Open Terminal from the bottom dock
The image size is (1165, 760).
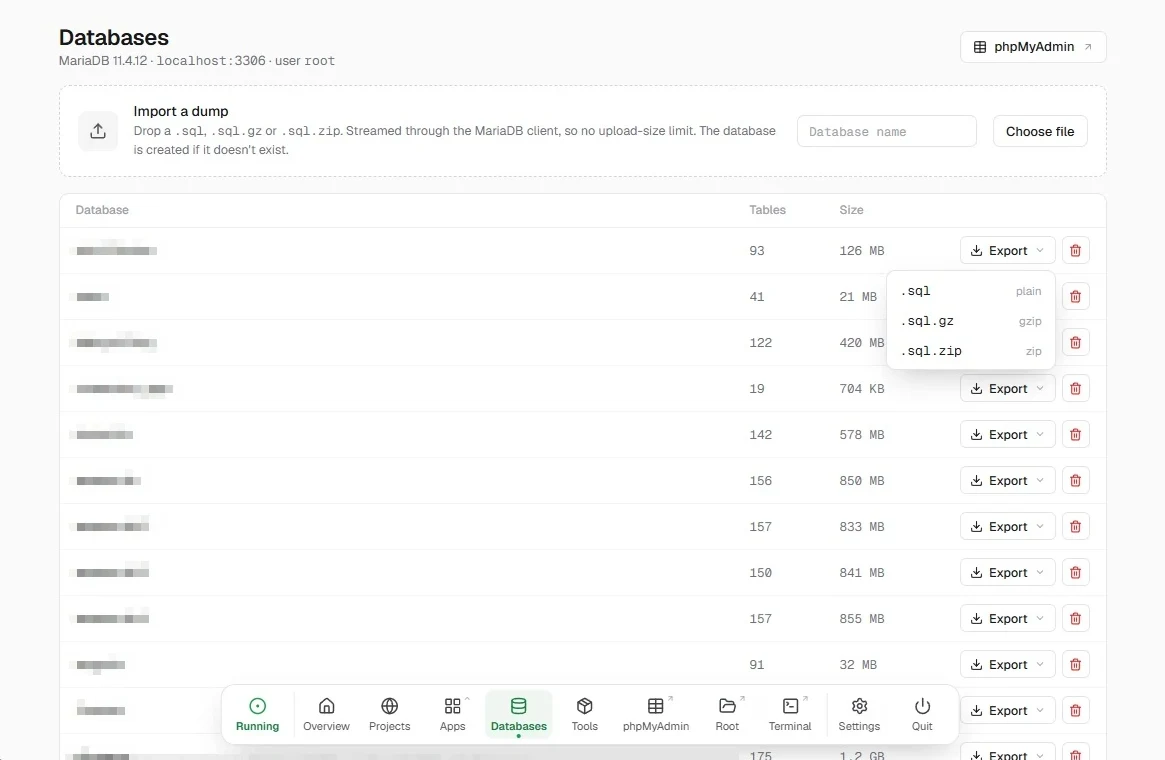(790, 714)
